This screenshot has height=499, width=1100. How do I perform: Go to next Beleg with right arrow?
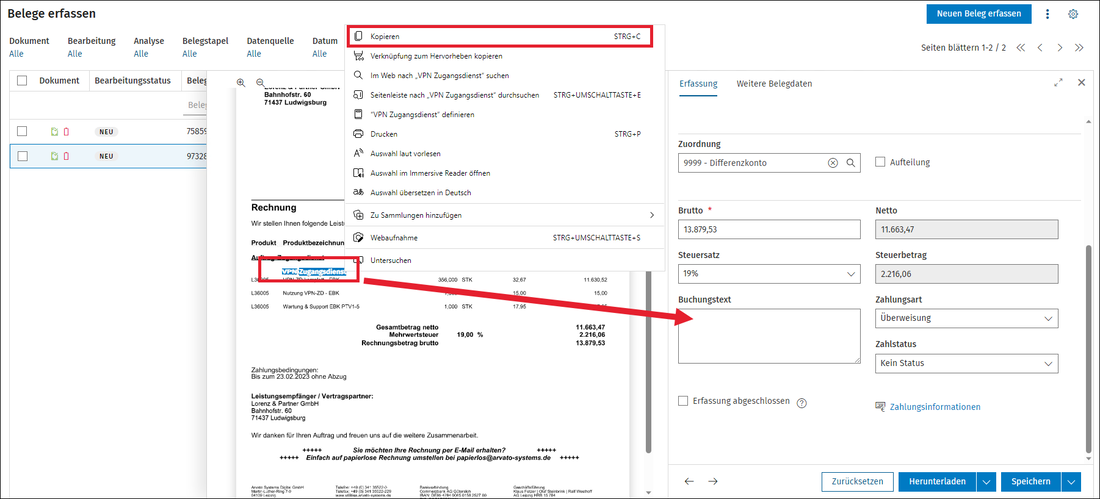[x=713, y=481]
